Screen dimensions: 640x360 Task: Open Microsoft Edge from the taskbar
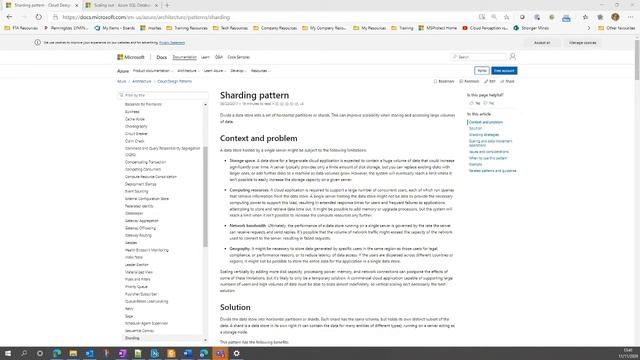tap(57, 353)
